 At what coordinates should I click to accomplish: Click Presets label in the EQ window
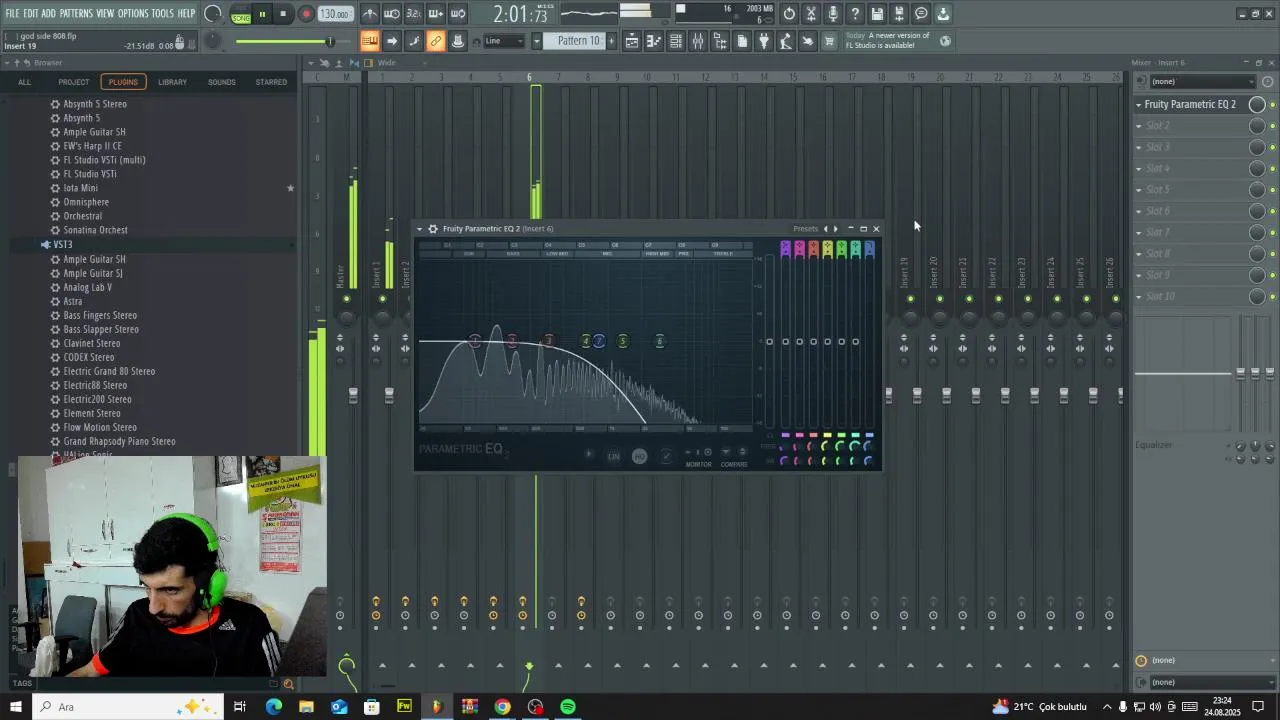pyautogui.click(x=806, y=228)
